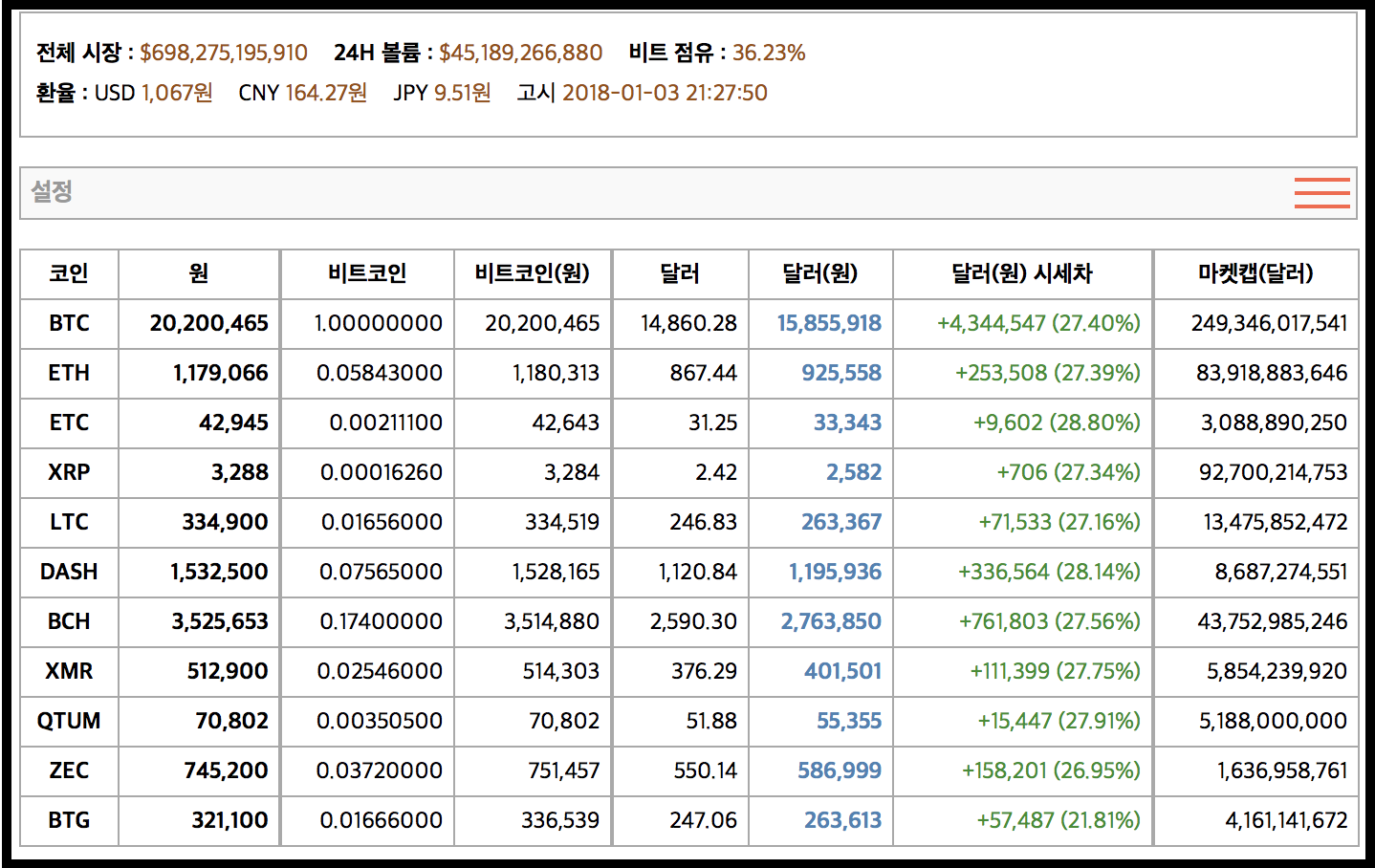Select the ETH coin row label
The width and height of the screenshot is (1375, 868).
(69, 374)
